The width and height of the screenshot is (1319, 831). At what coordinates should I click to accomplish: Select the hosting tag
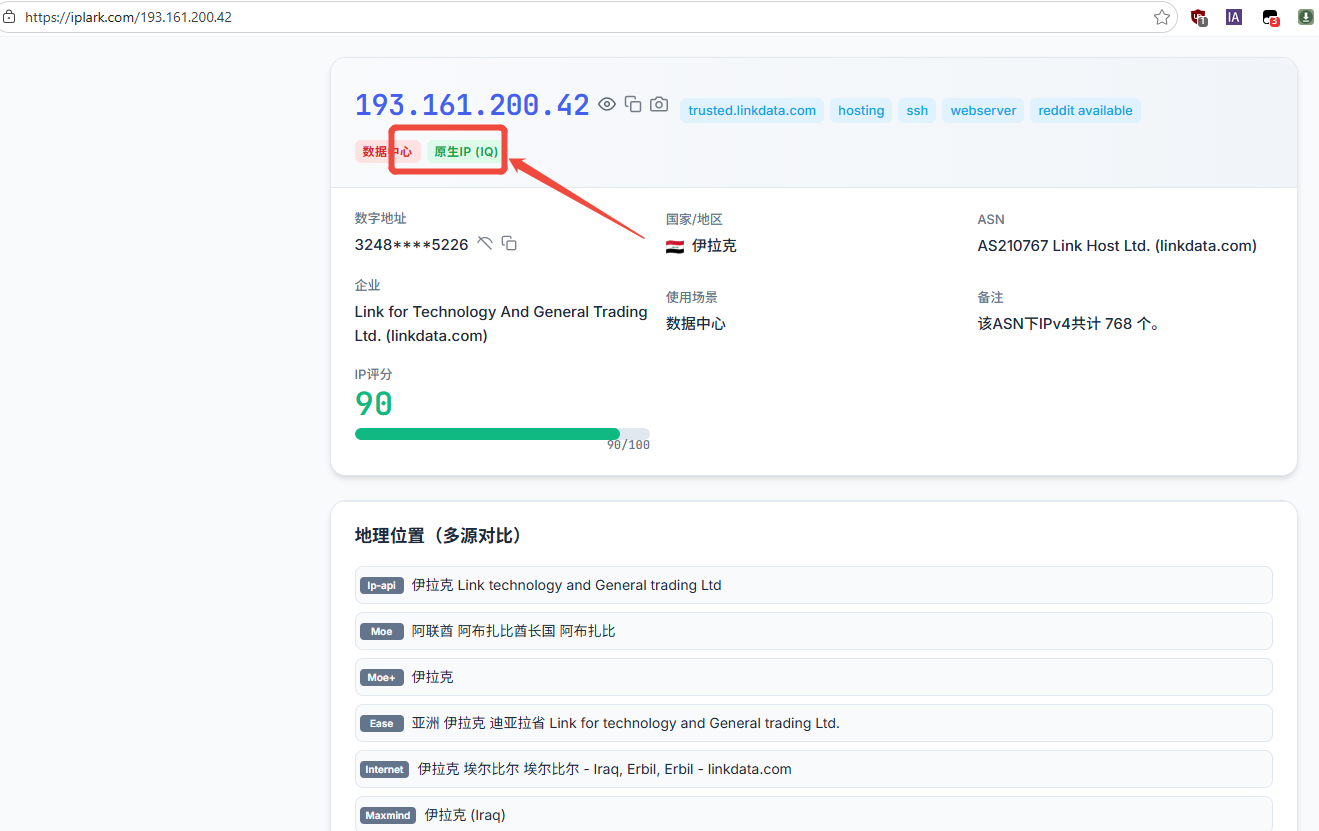point(861,111)
